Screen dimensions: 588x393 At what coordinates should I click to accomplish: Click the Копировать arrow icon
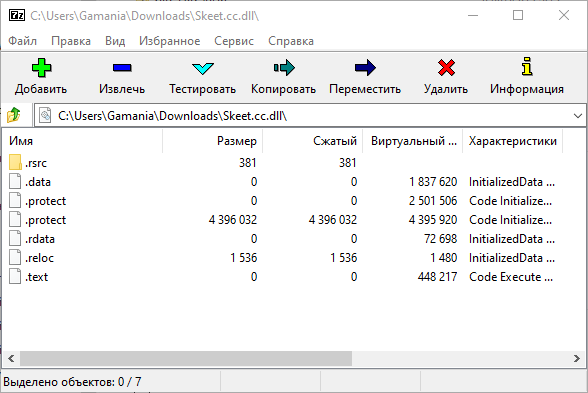(284, 68)
